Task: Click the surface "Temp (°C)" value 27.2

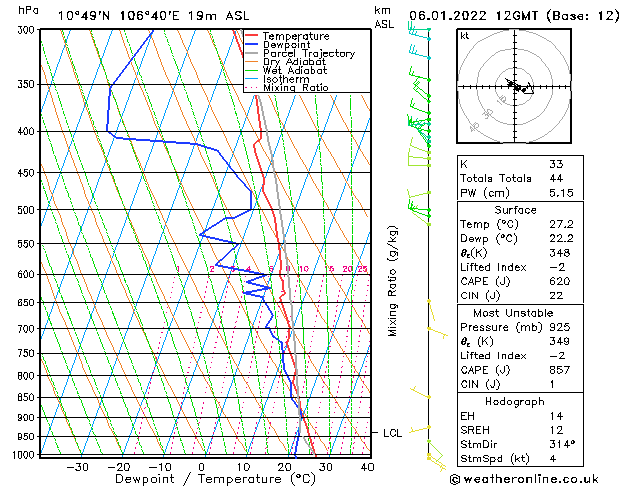Action: [x=562, y=224]
